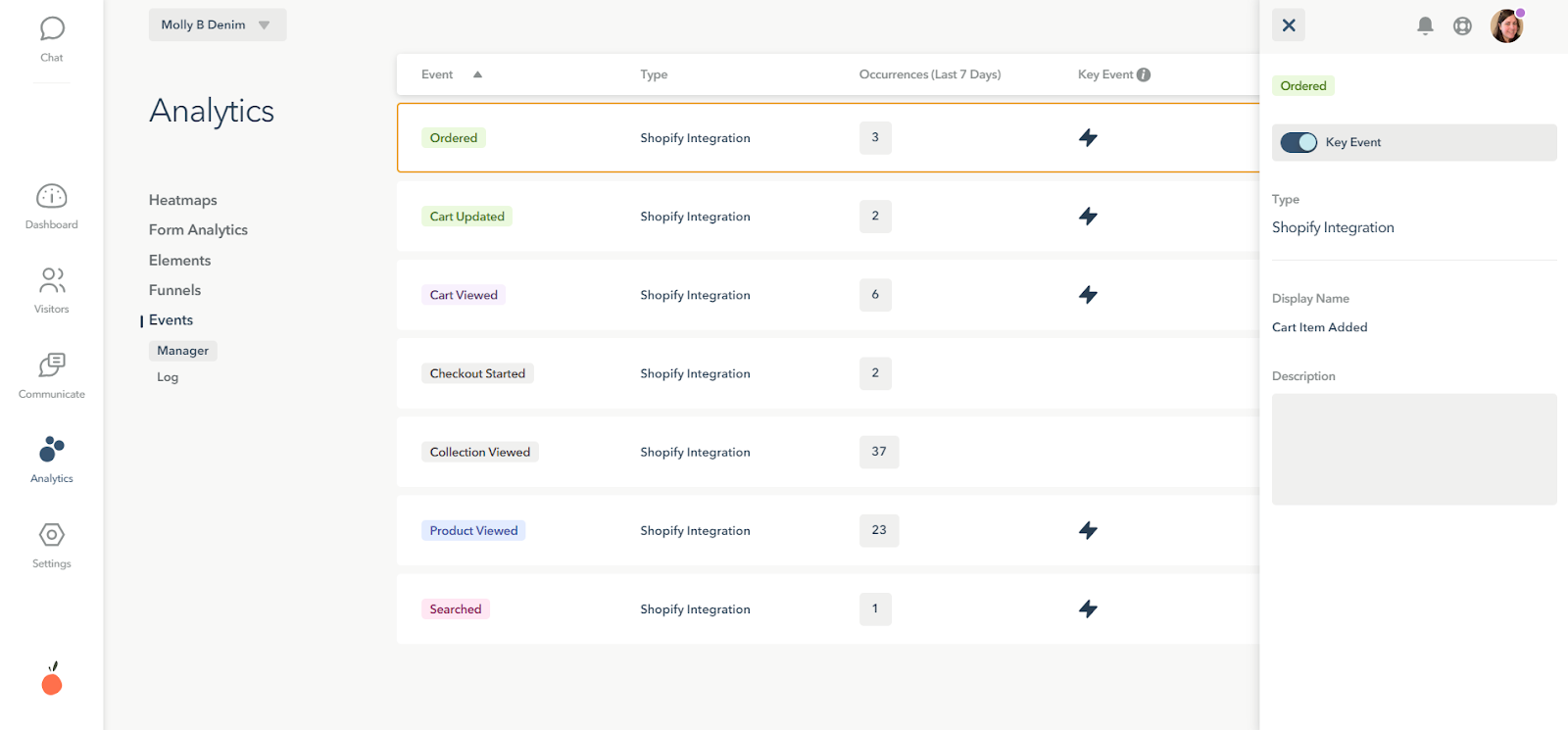
Task: Click the key event bolt for Cart Viewed
Action: 1088,294
